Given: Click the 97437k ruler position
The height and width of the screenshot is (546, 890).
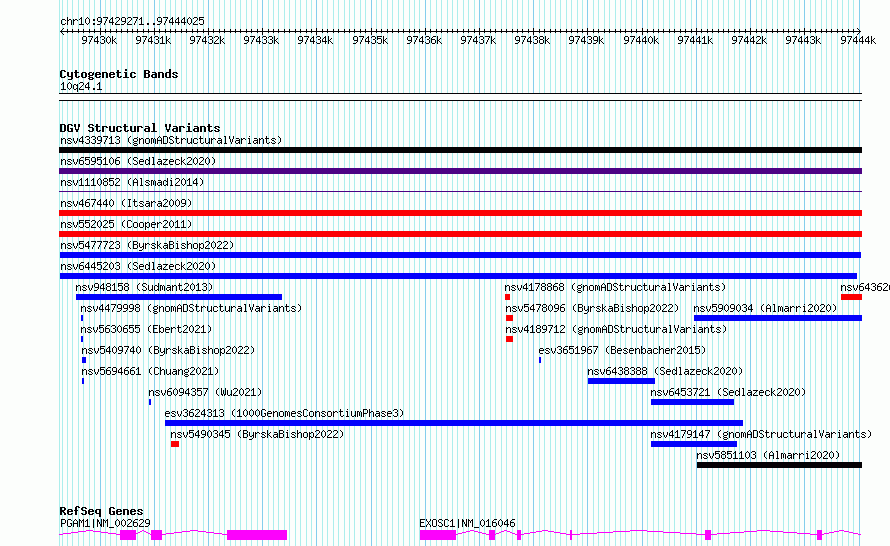Looking at the screenshot, I should pos(478,40).
